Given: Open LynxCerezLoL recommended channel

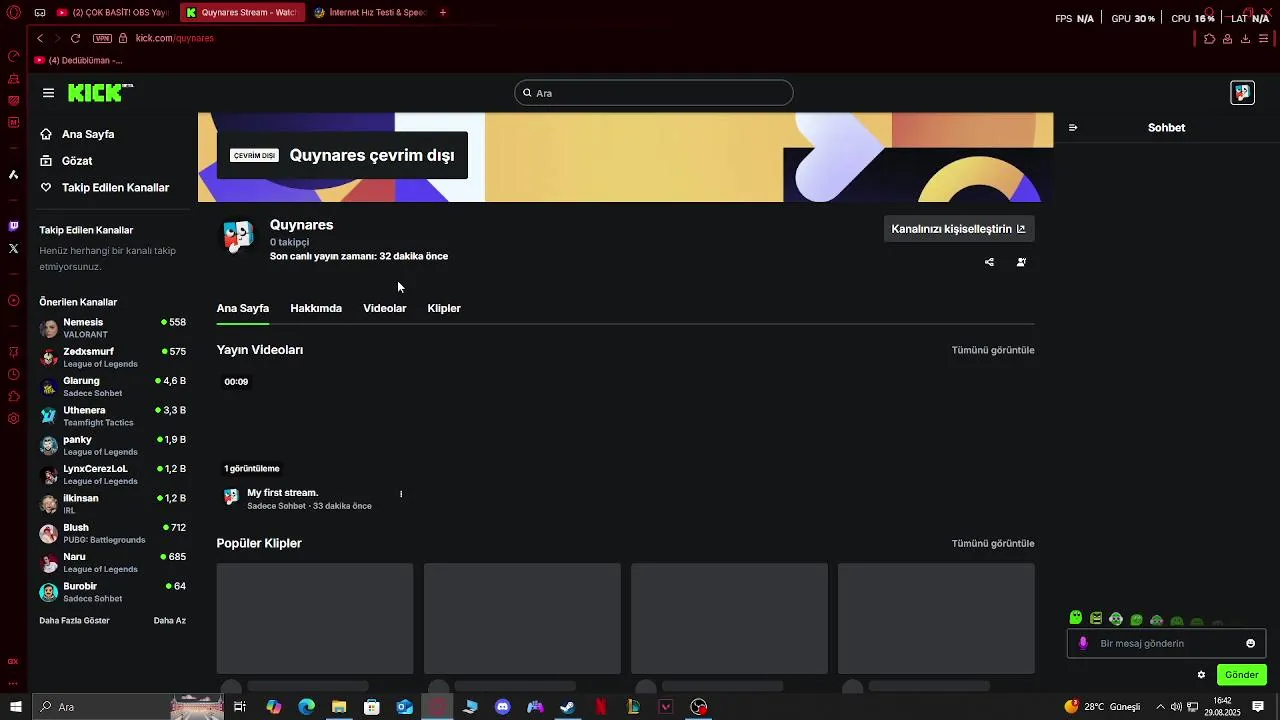Looking at the screenshot, I should pos(113,475).
